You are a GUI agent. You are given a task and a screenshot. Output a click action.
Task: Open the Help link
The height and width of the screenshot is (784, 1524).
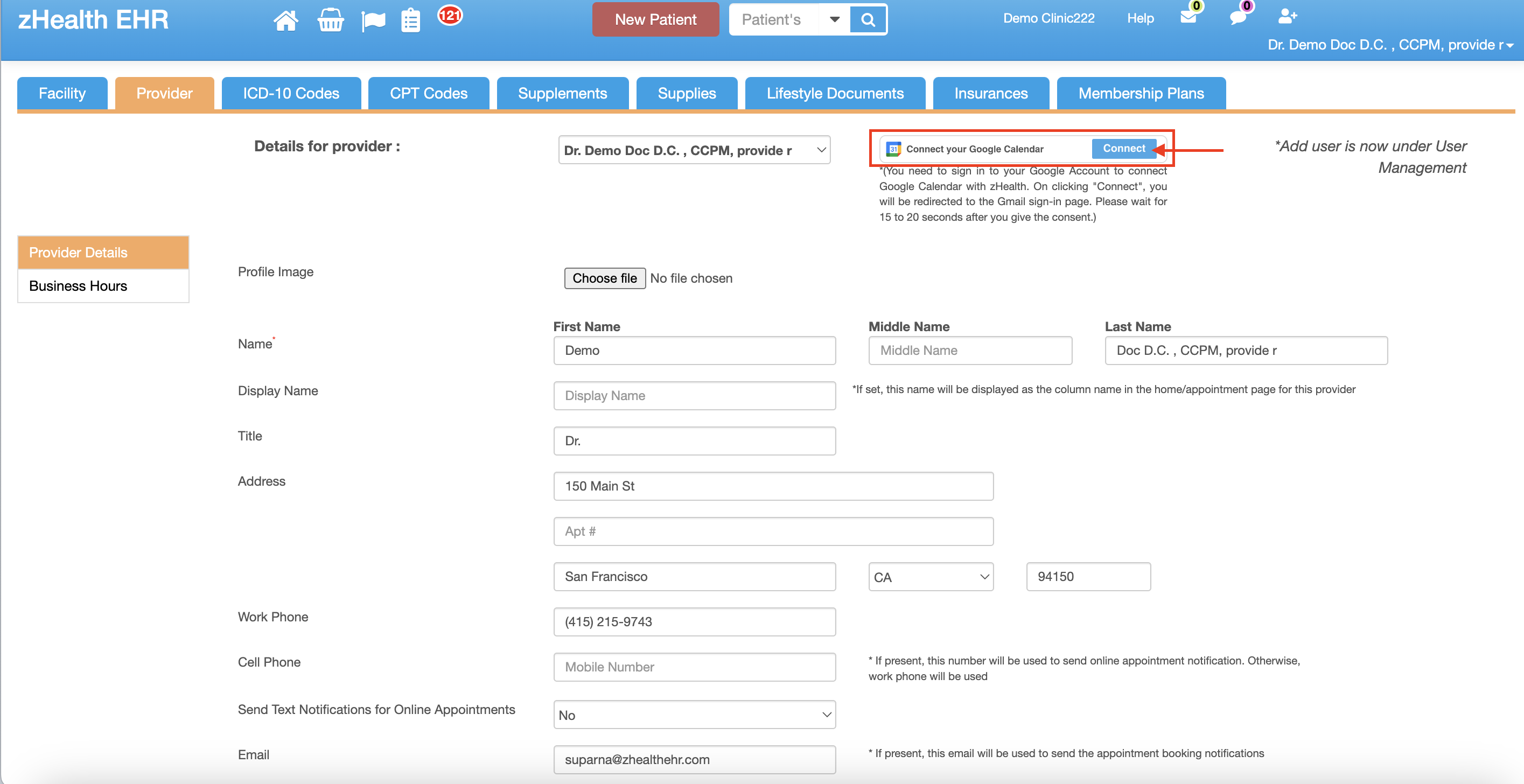point(1140,18)
